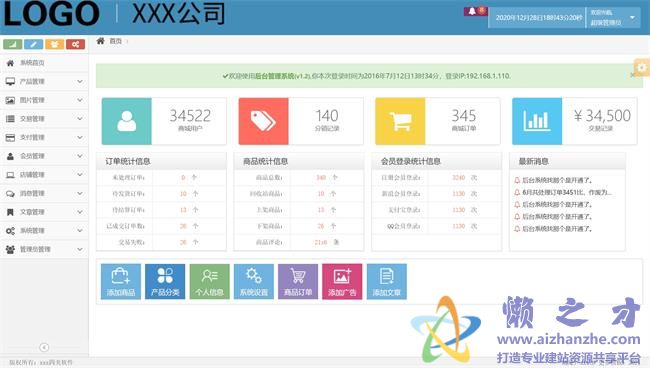
Task: Expand the 系统管理 chevron
Action: [x=80, y=231]
